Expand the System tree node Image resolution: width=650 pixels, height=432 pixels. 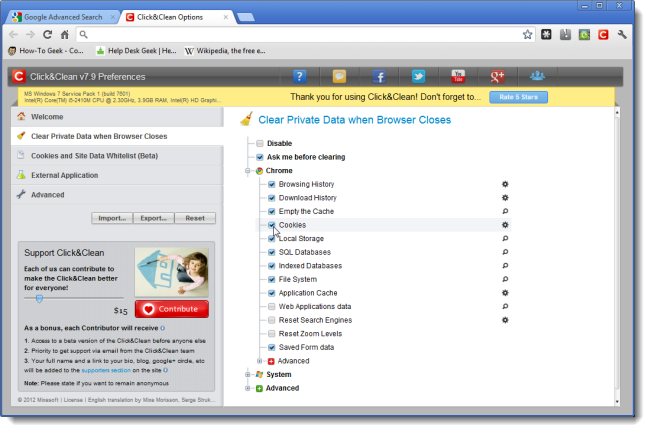[247, 375]
